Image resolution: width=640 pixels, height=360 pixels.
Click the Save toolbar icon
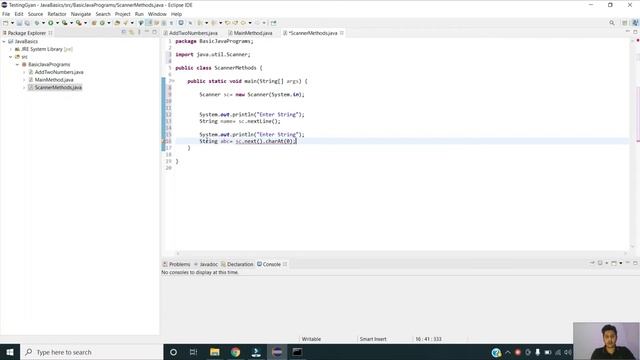(19, 23)
